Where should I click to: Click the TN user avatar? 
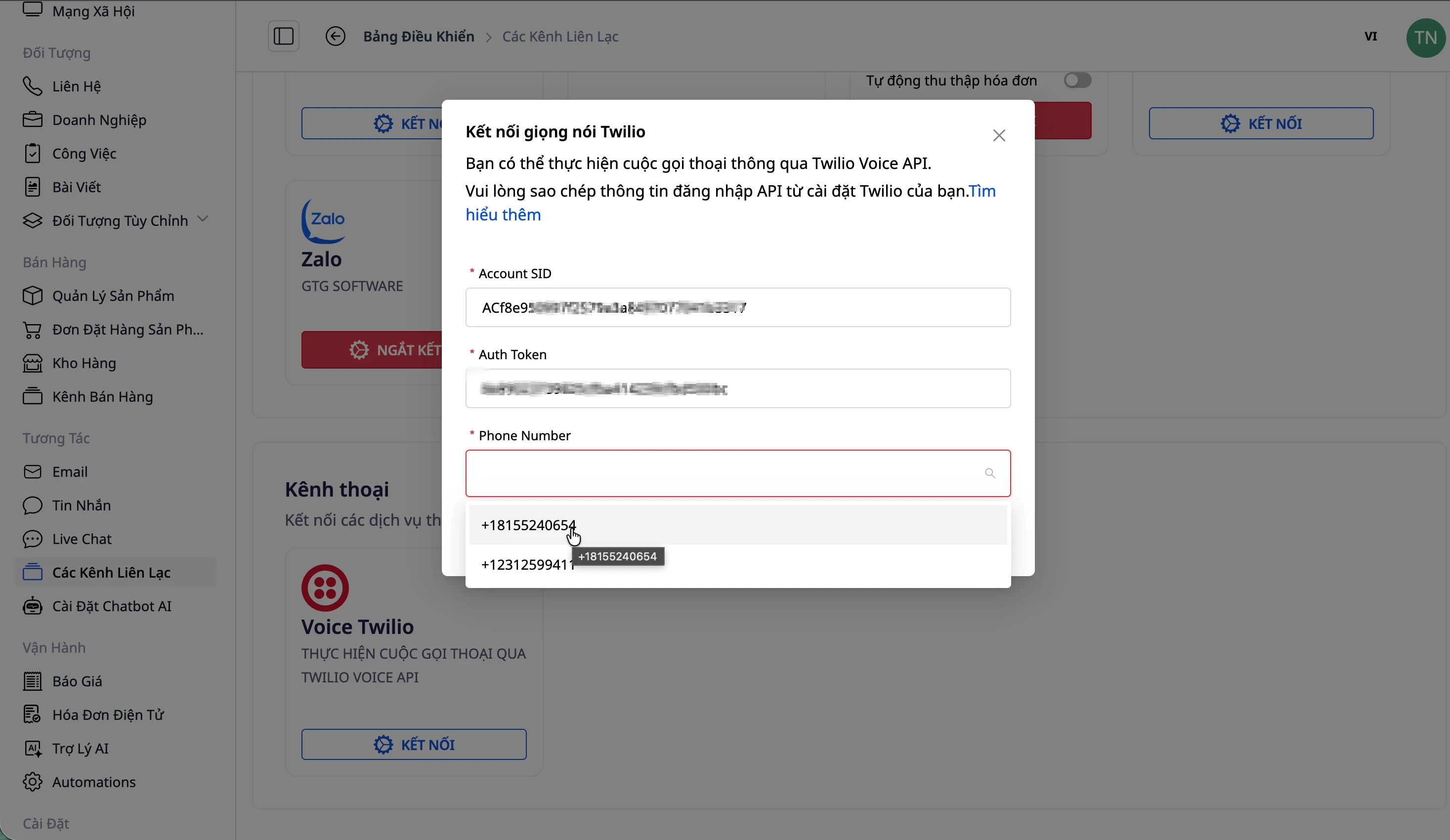[x=1425, y=38]
